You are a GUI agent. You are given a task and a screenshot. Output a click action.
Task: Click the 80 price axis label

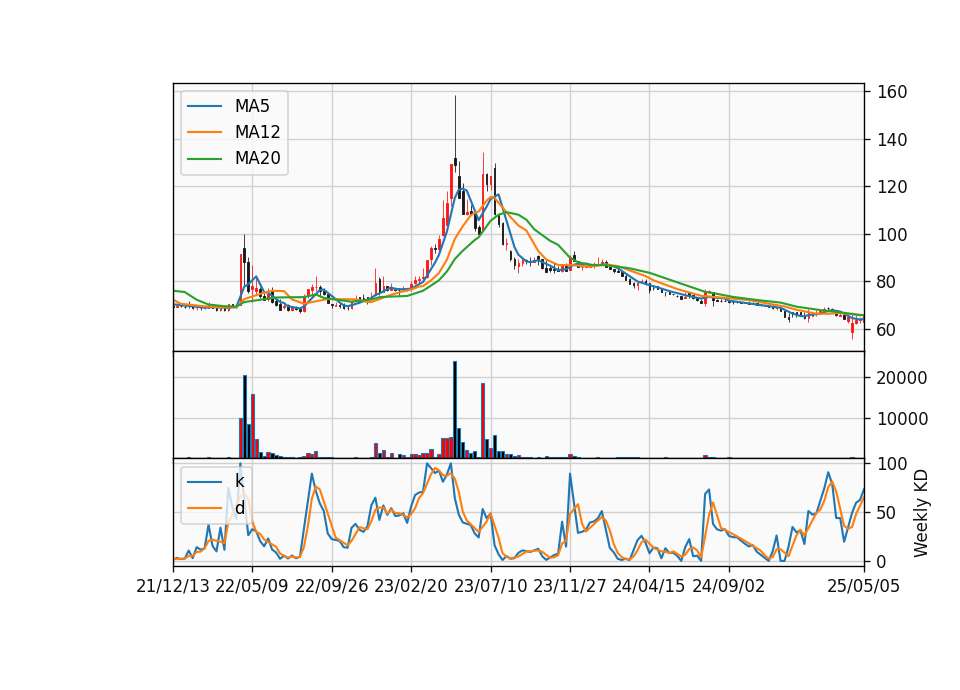coord(887,282)
